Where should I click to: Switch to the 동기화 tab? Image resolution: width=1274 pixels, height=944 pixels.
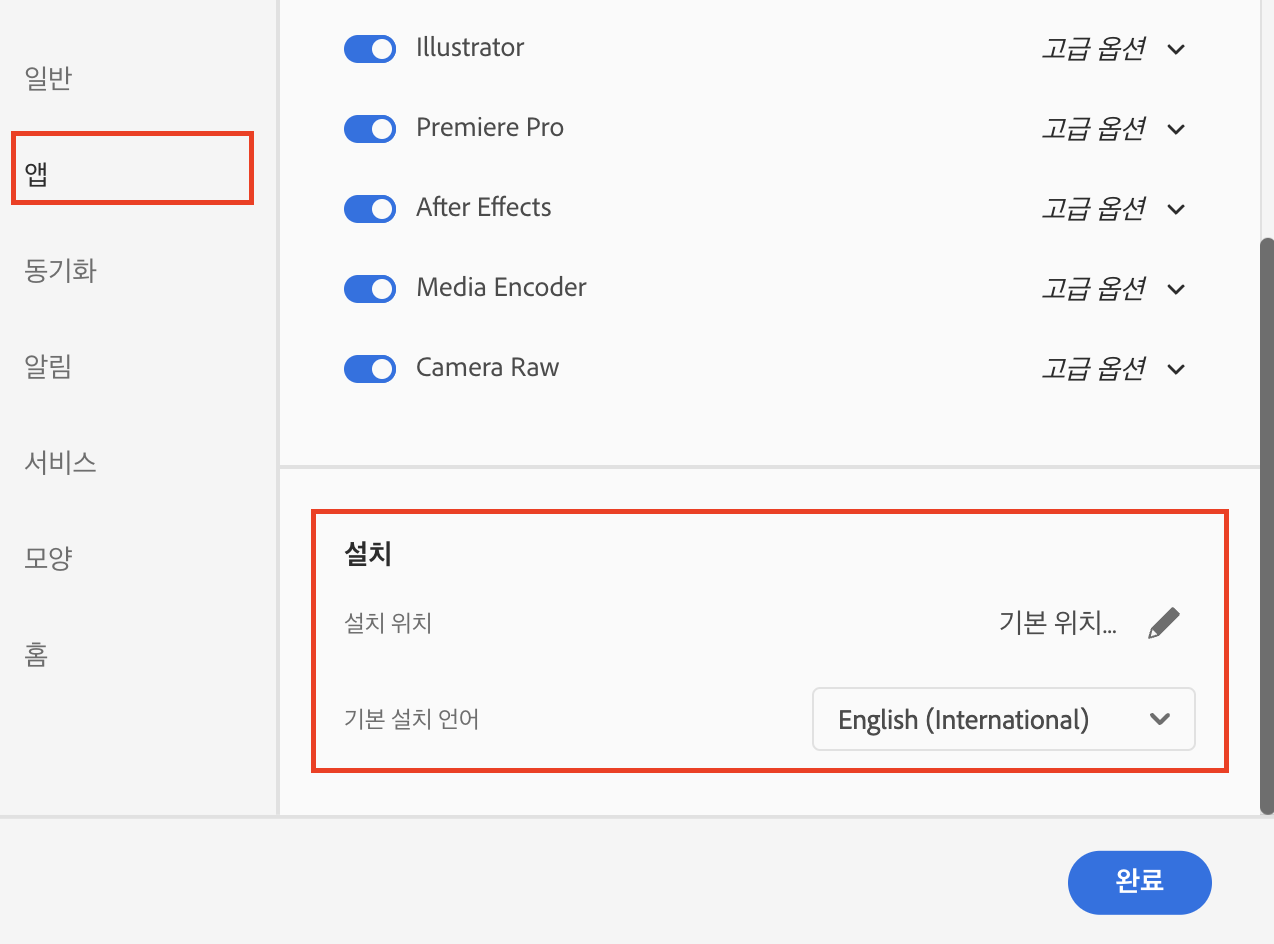coord(60,270)
